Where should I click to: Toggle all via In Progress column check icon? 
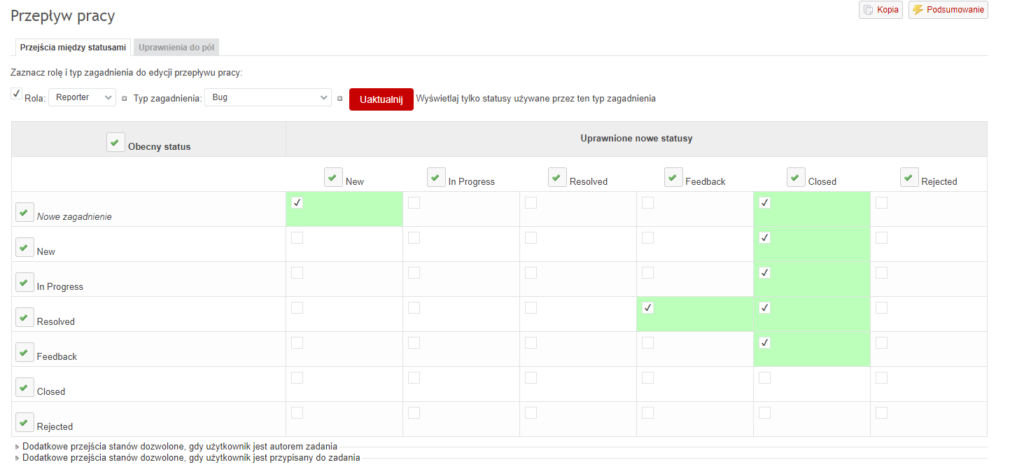click(x=436, y=177)
